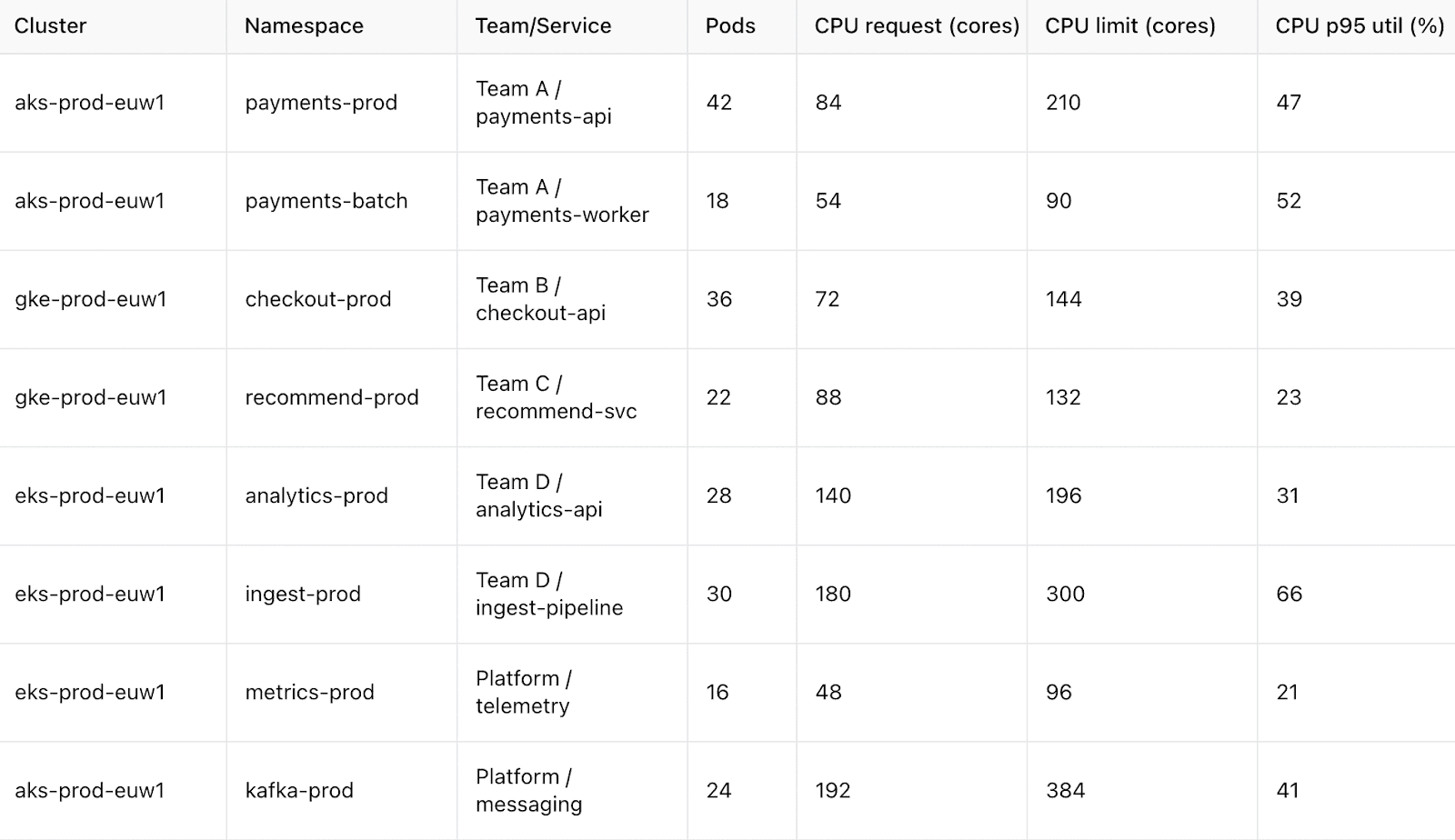The image size is (1455, 840).
Task: Click the CPU request (cores) header
Action: pos(917,26)
